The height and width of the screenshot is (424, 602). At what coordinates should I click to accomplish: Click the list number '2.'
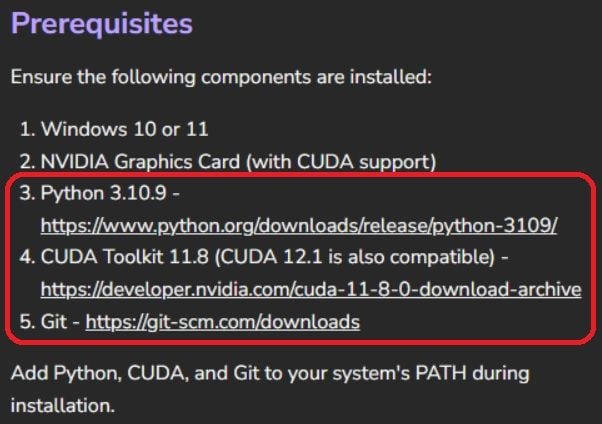tap(28, 162)
